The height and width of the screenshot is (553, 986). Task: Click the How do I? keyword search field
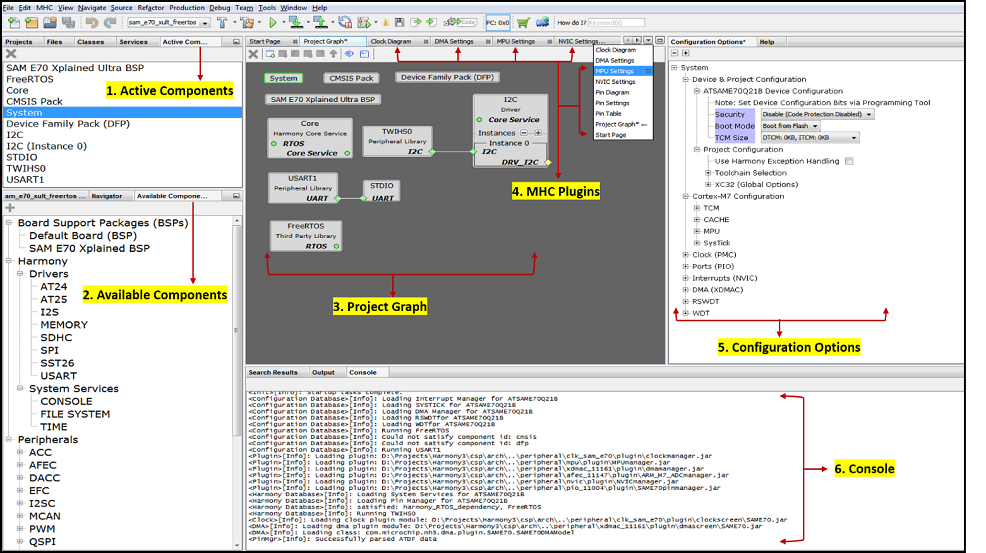pos(616,23)
